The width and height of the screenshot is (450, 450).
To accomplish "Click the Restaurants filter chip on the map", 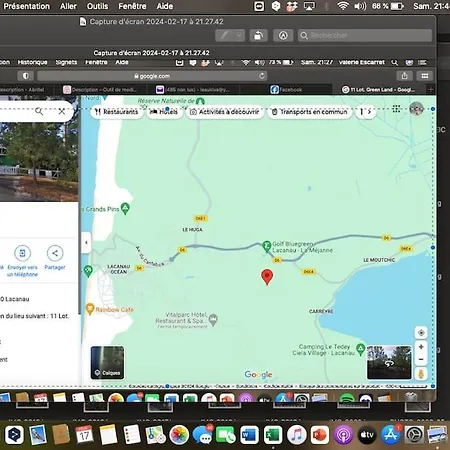I will pyautogui.click(x=116, y=112).
